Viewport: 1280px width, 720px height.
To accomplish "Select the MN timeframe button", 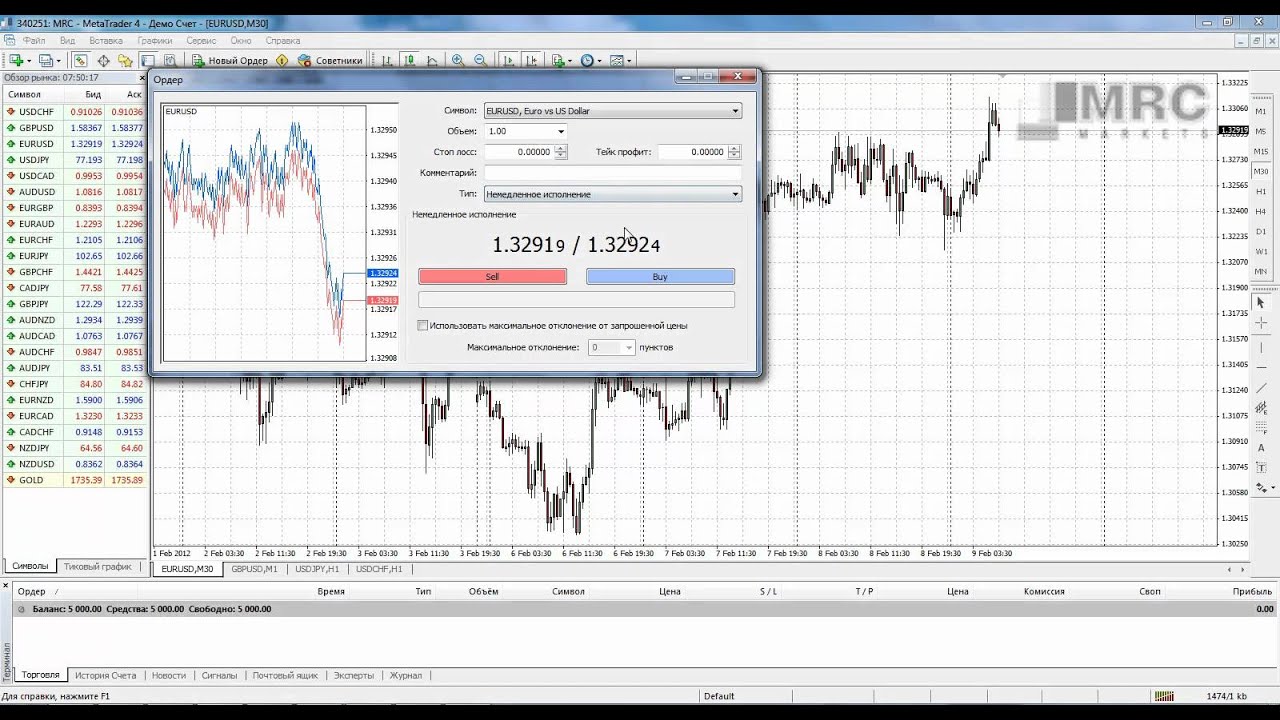I will coord(1261,271).
